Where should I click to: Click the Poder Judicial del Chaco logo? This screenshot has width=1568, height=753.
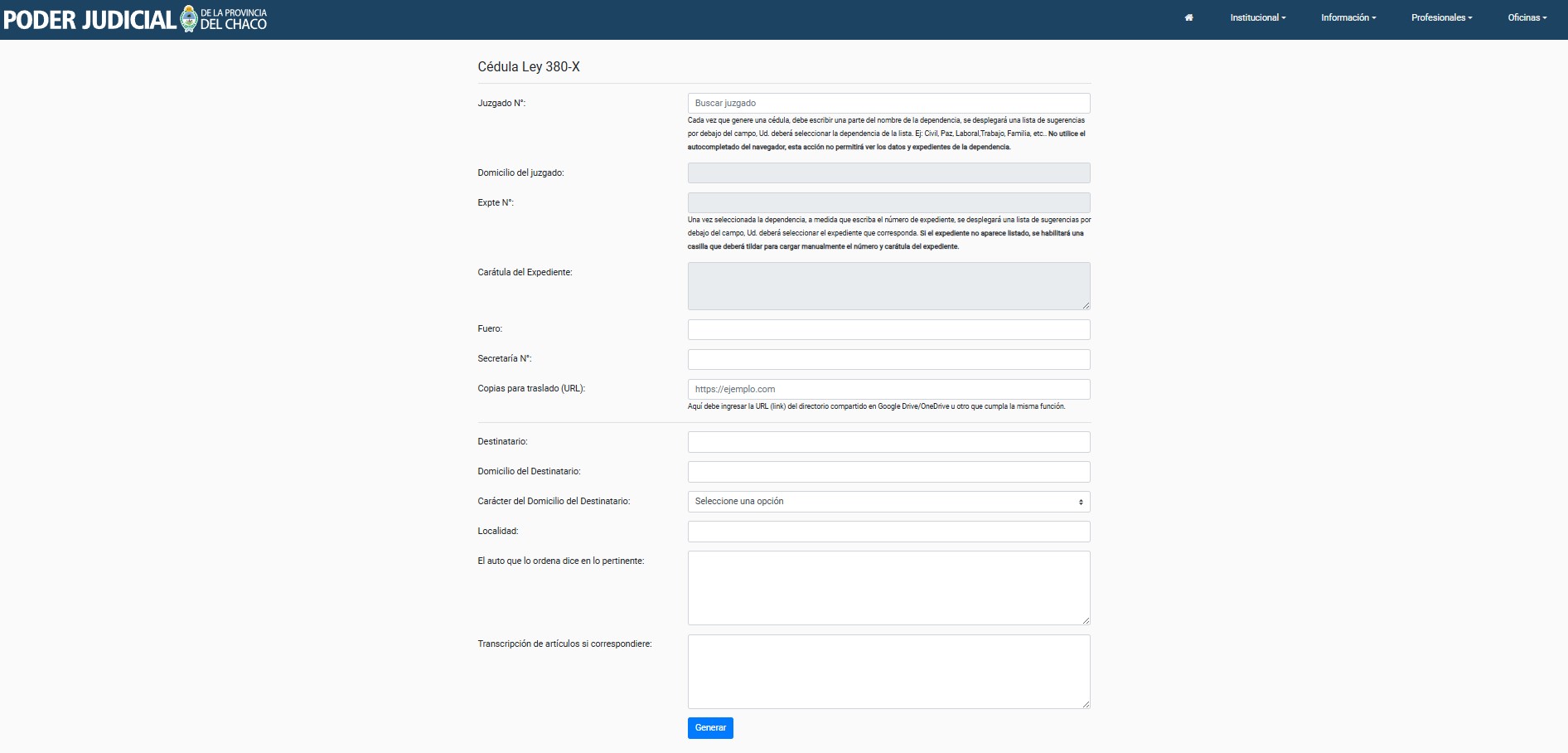coord(135,18)
